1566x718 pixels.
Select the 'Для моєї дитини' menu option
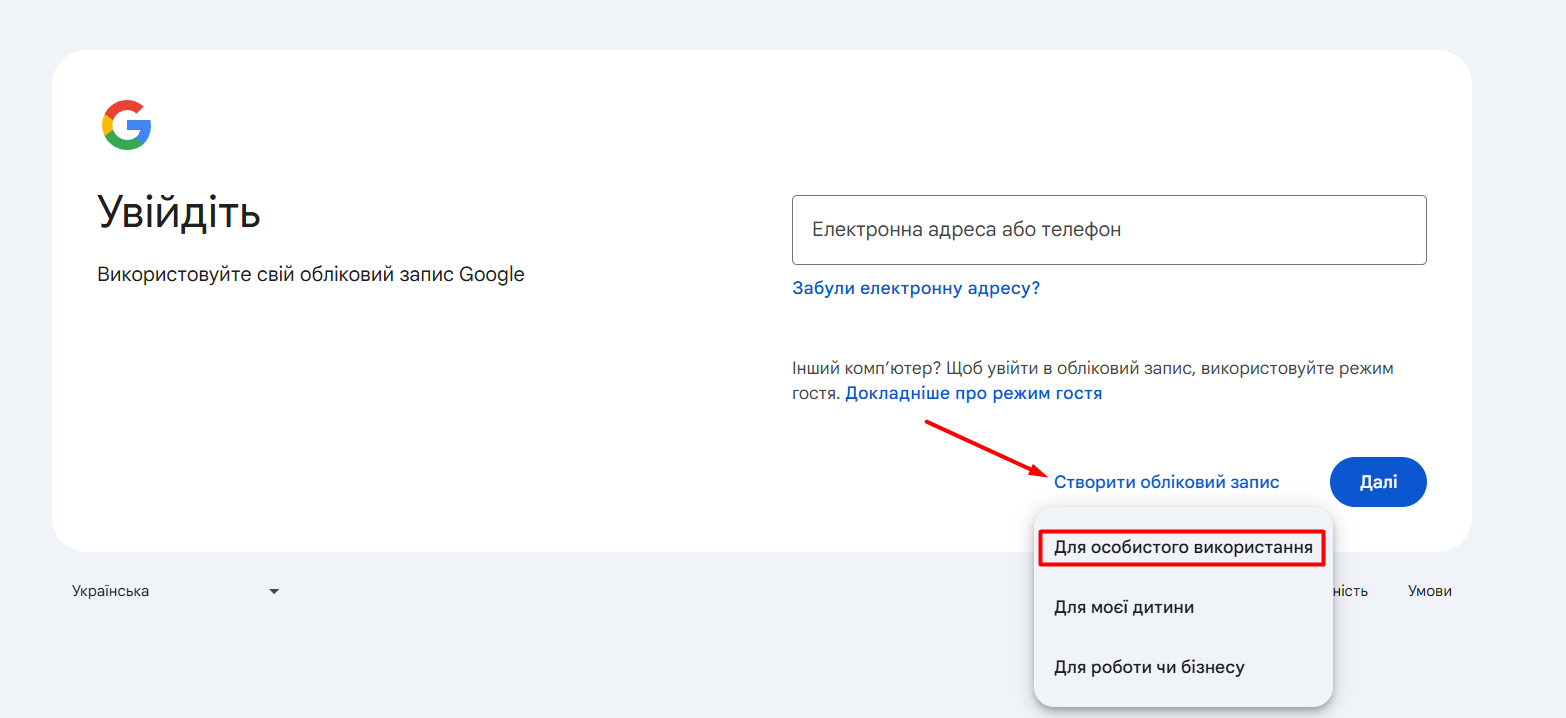1183,607
